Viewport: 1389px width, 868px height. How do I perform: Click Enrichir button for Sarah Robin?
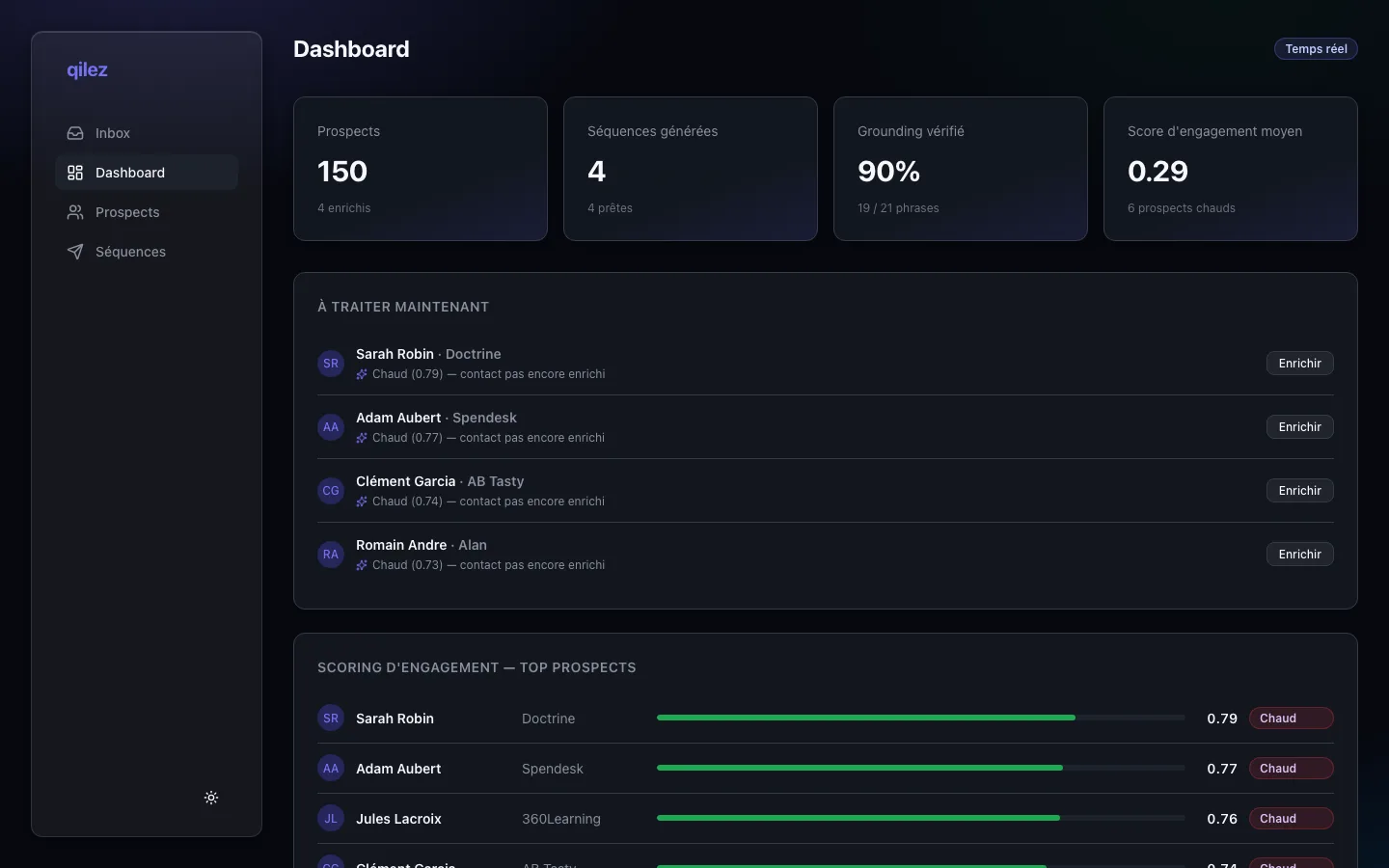pos(1300,364)
